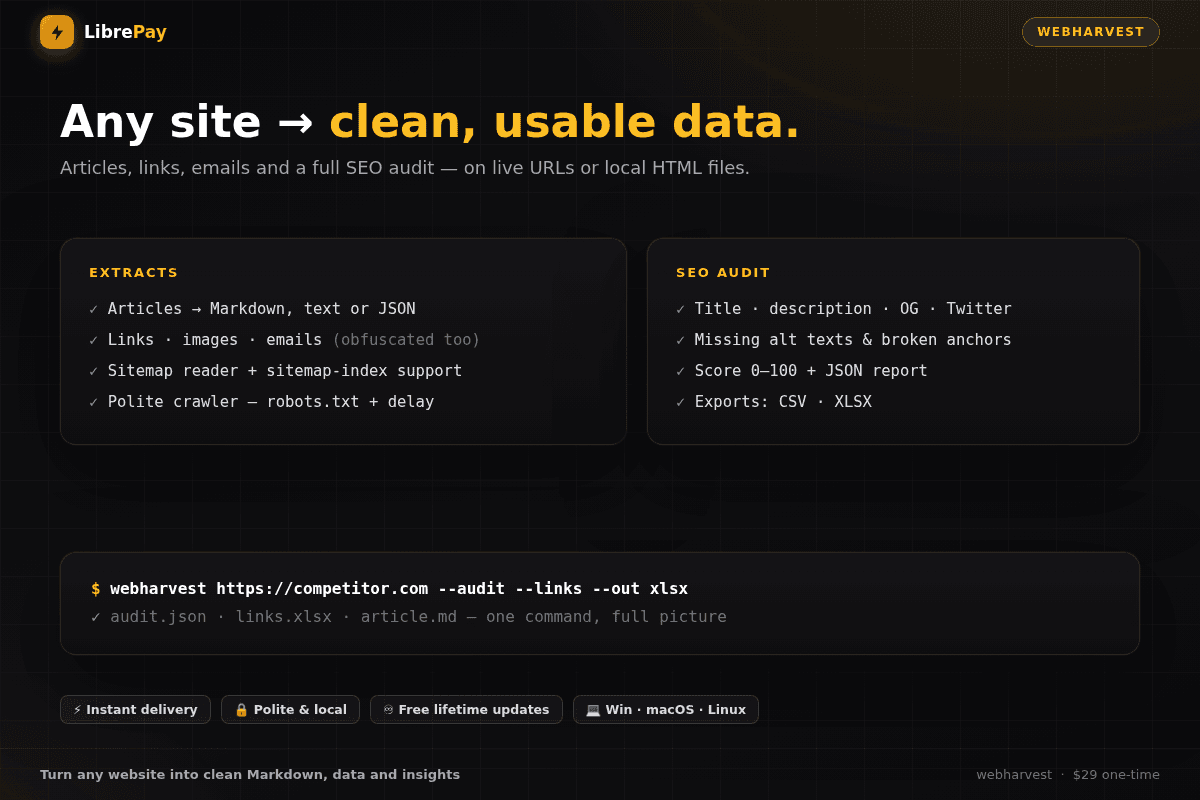Click the infinity icon in Free lifetime updates badge

click(x=389, y=710)
